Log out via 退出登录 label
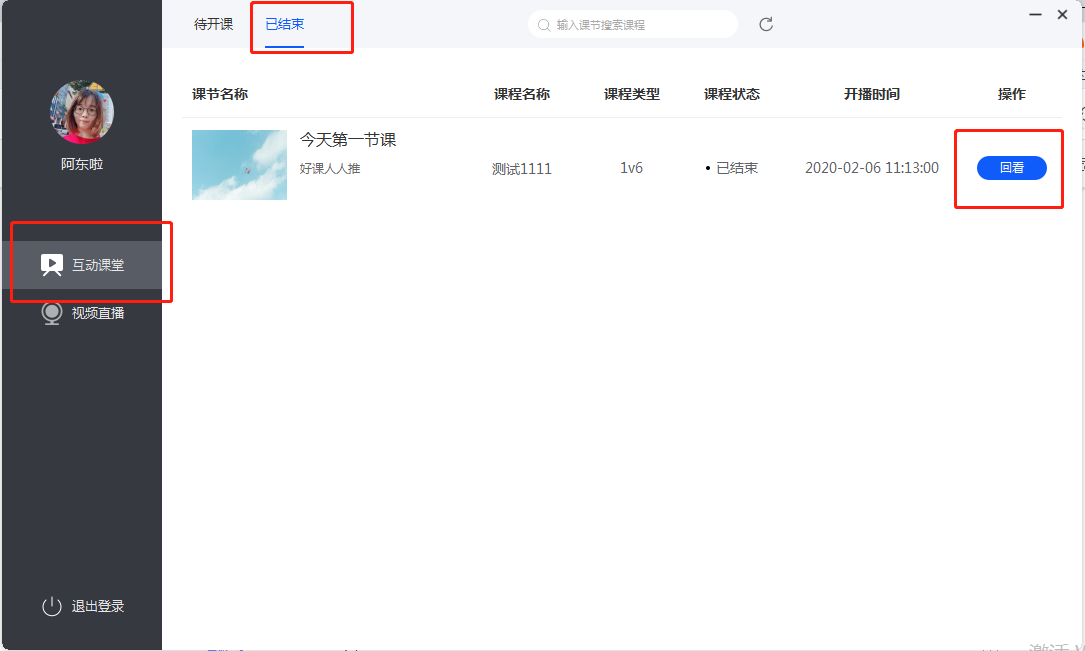Viewport: 1085px width, 651px height. pos(98,607)
